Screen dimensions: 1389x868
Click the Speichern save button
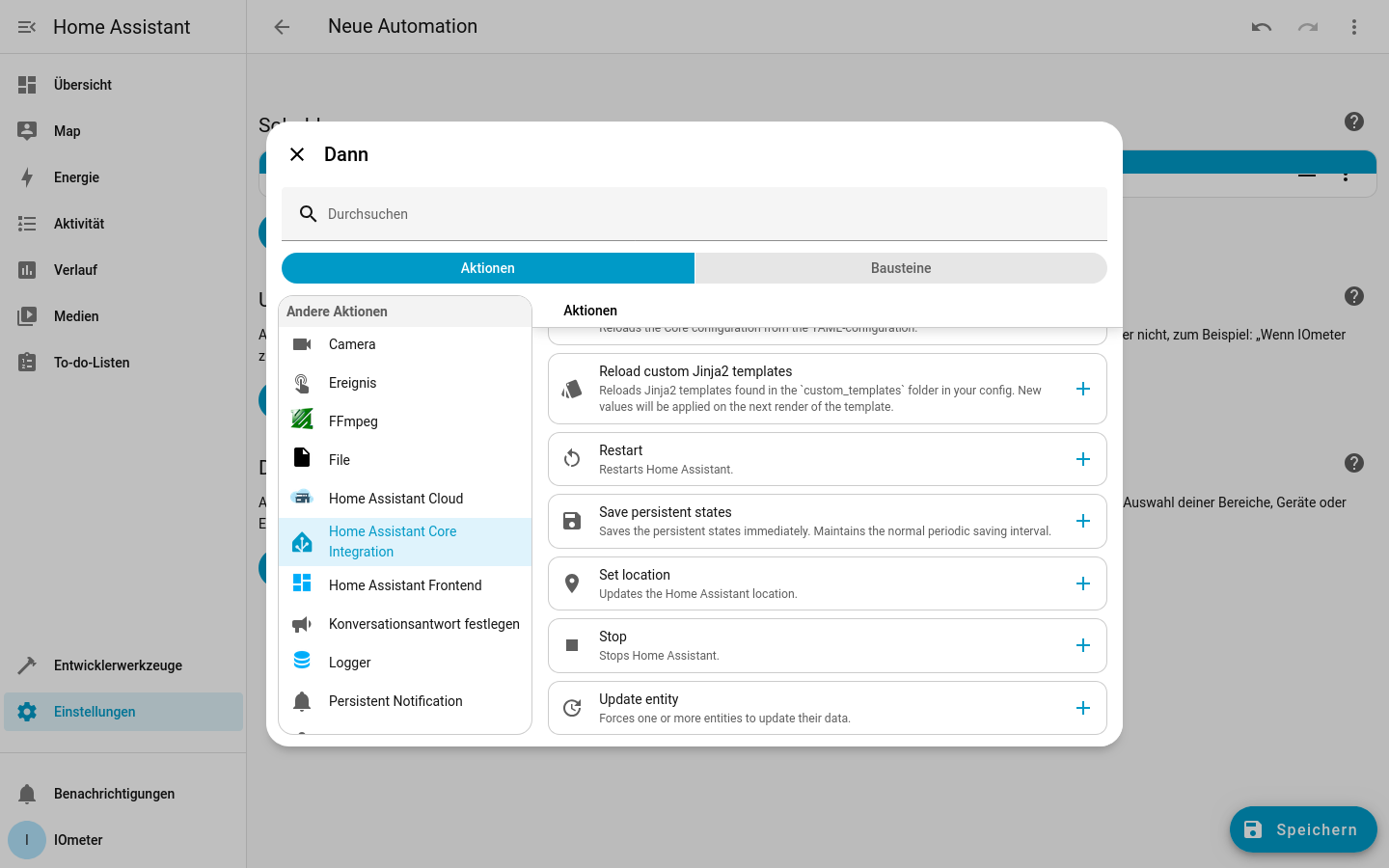(1303, 829)
